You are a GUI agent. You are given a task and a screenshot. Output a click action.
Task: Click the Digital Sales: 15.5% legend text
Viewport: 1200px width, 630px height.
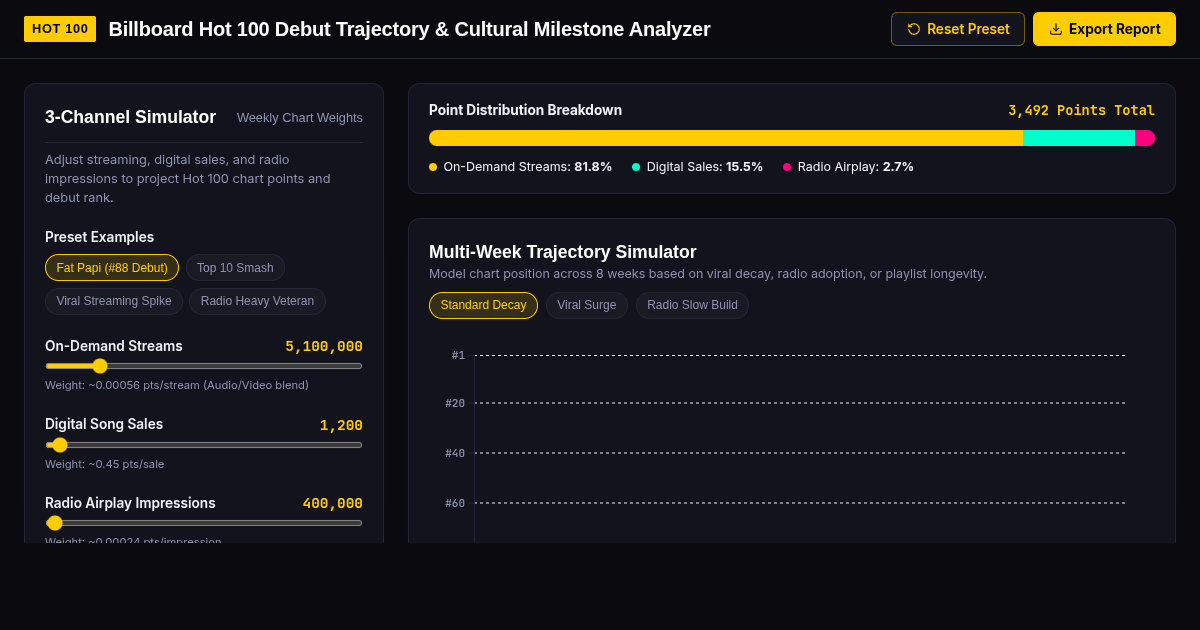[705, 167]
